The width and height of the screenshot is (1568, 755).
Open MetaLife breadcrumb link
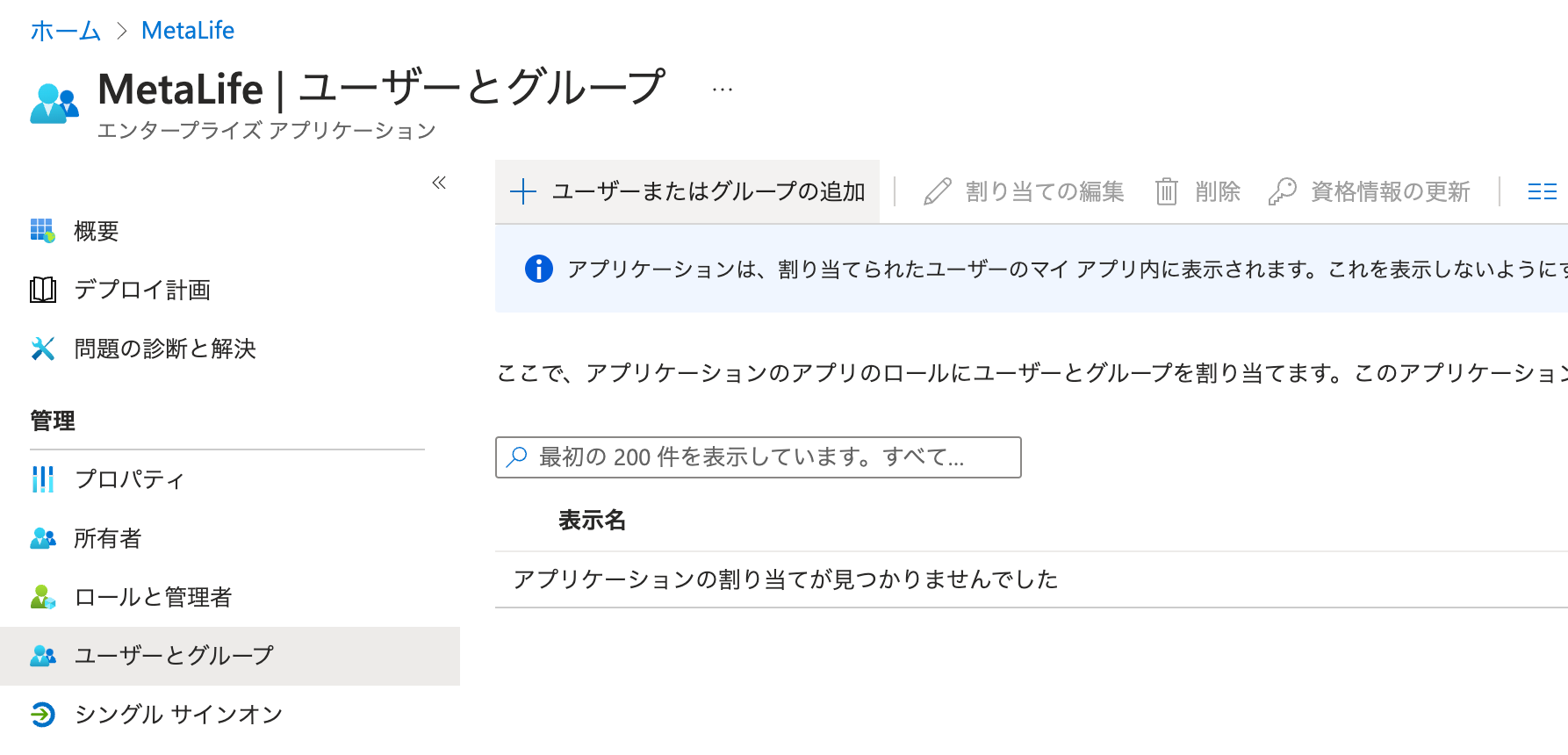[x=188, y=31]
